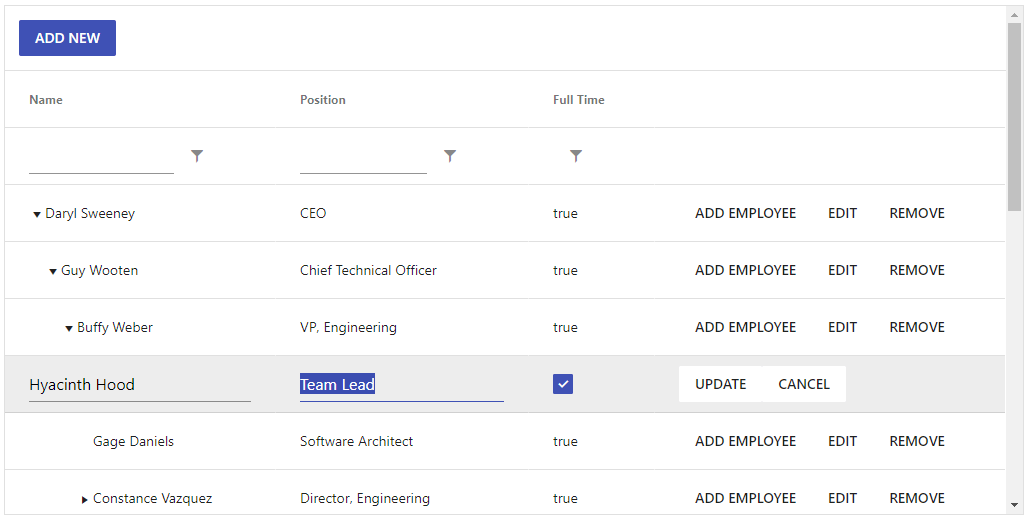Click the true value in Gage Daniels row
This screenshot has height=520, width=1032.
coord(565,442)
